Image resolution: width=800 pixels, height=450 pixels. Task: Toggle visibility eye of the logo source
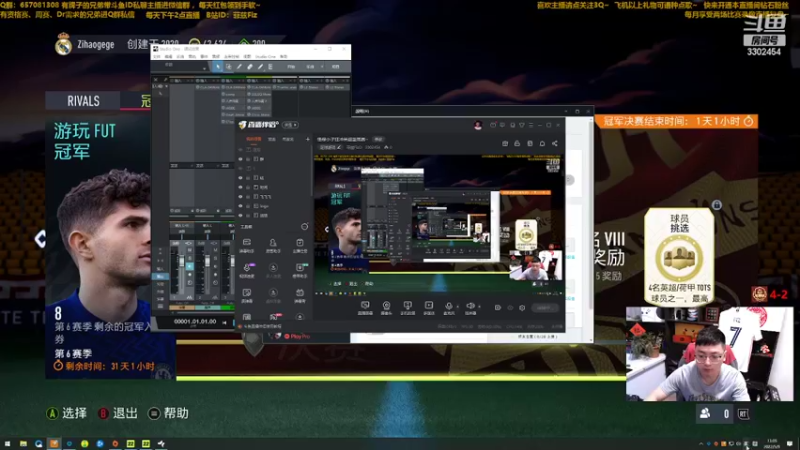240,206
